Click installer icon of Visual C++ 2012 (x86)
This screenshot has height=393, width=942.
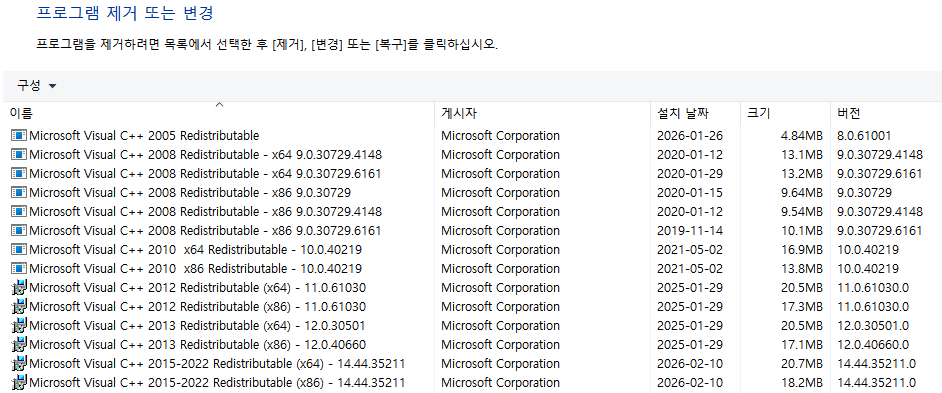pyautogui.click(x=19, y=306)
